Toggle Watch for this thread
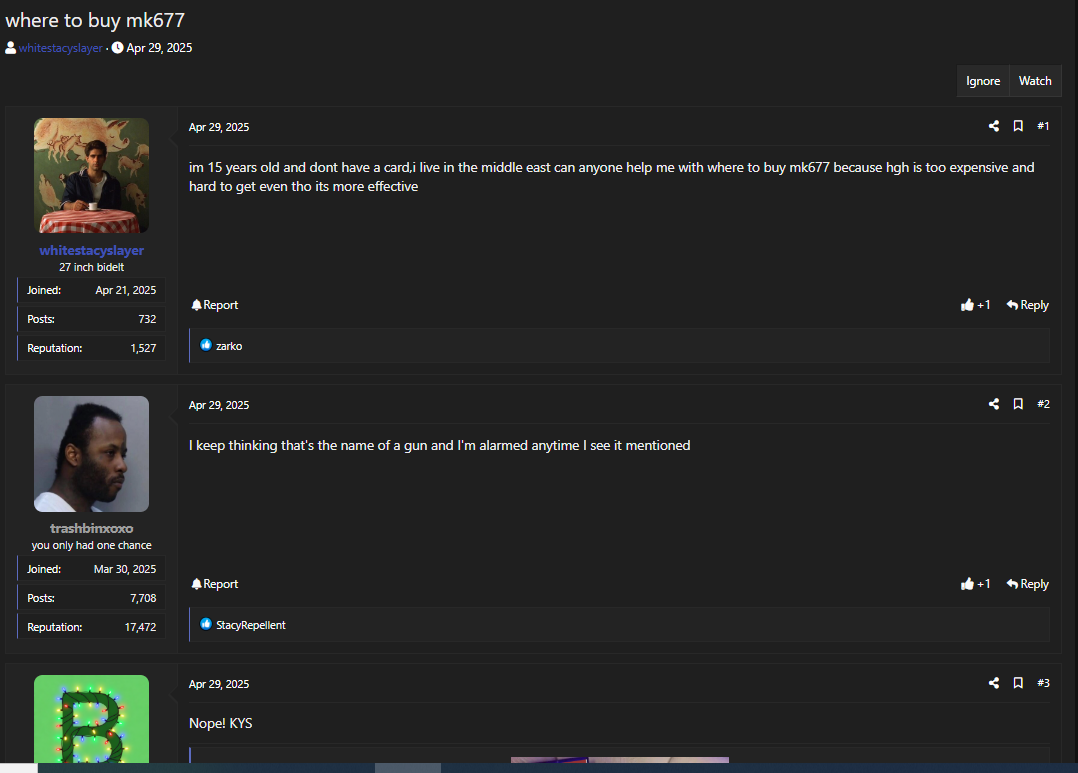This screenshot has width=1078, height=773. [1035, 81]
